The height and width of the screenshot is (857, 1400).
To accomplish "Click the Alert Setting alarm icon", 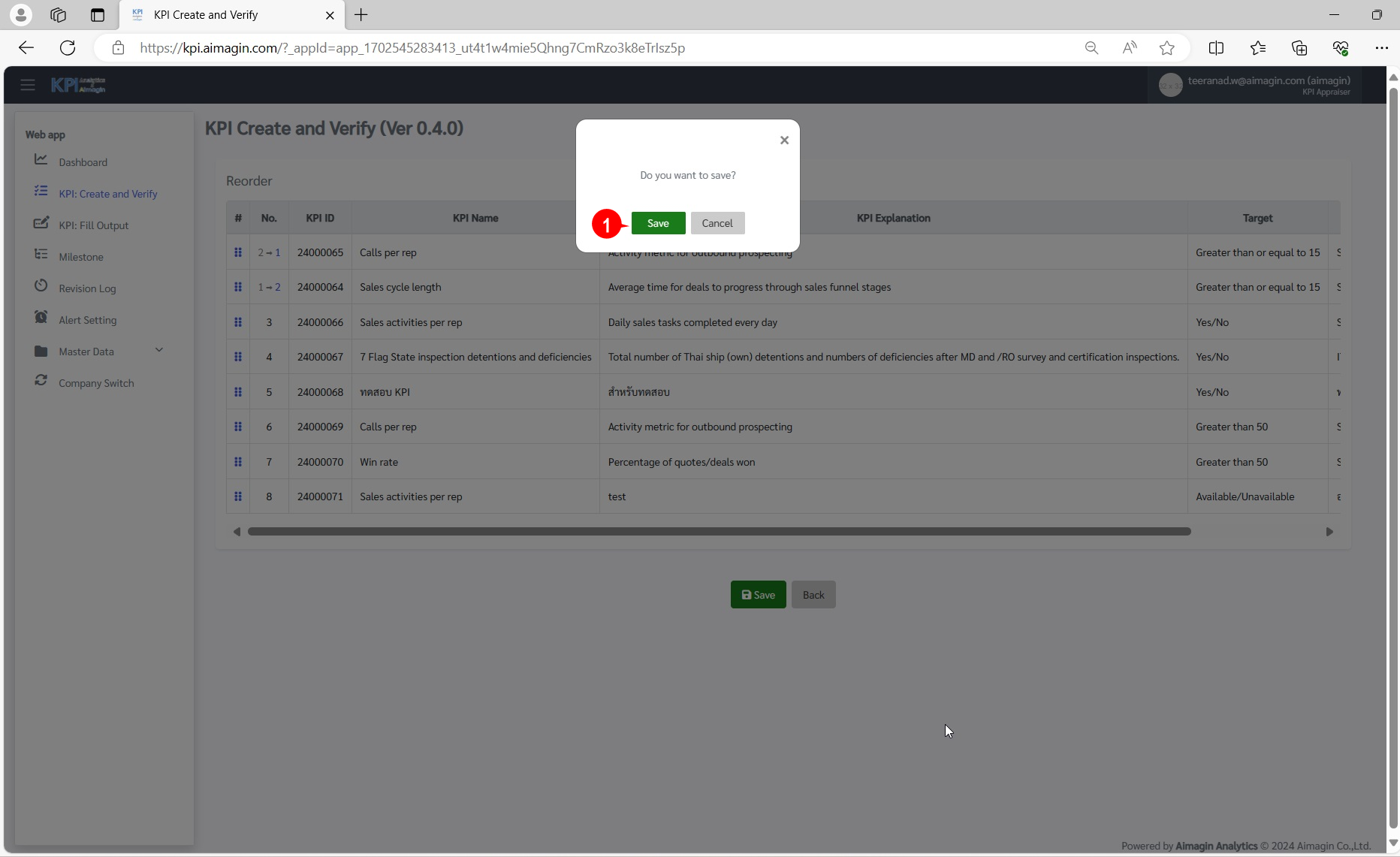I will click(41, 318).
